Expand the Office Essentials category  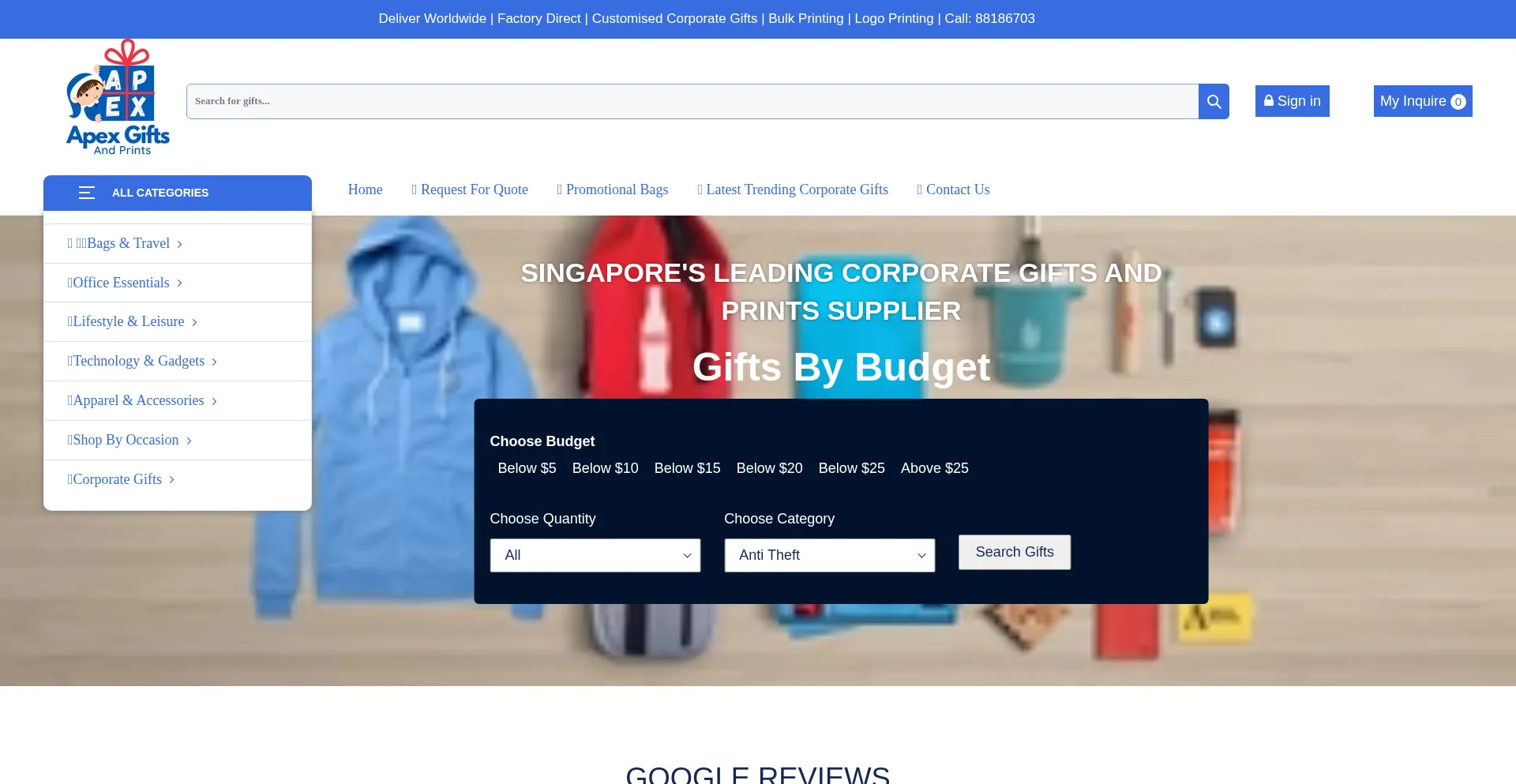(121, 283)
